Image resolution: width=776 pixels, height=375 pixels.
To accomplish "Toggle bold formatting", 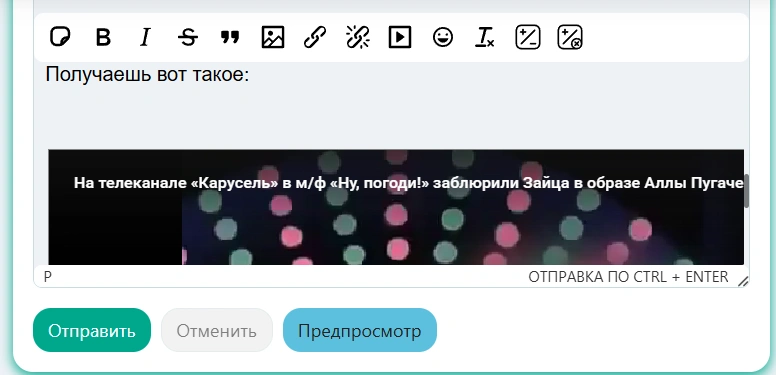I will point(103,37).
